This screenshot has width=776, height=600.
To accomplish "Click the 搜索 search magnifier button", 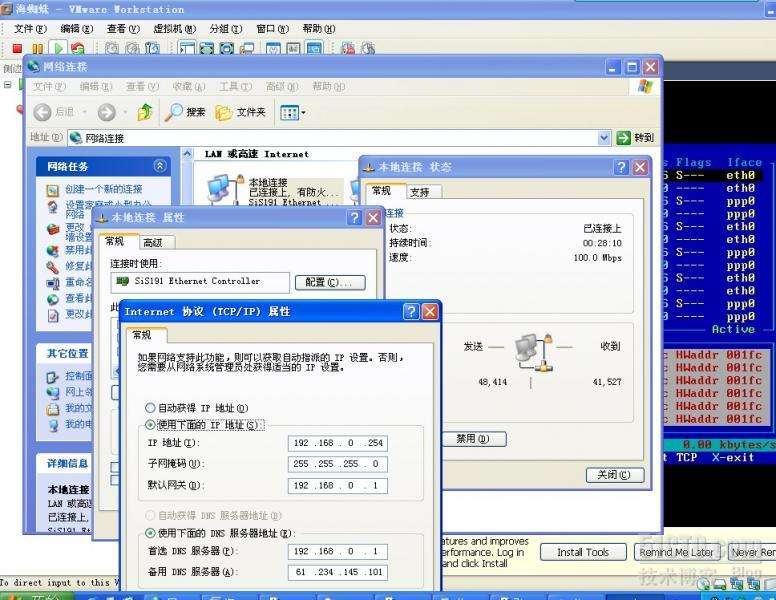I will coord(185,112).
